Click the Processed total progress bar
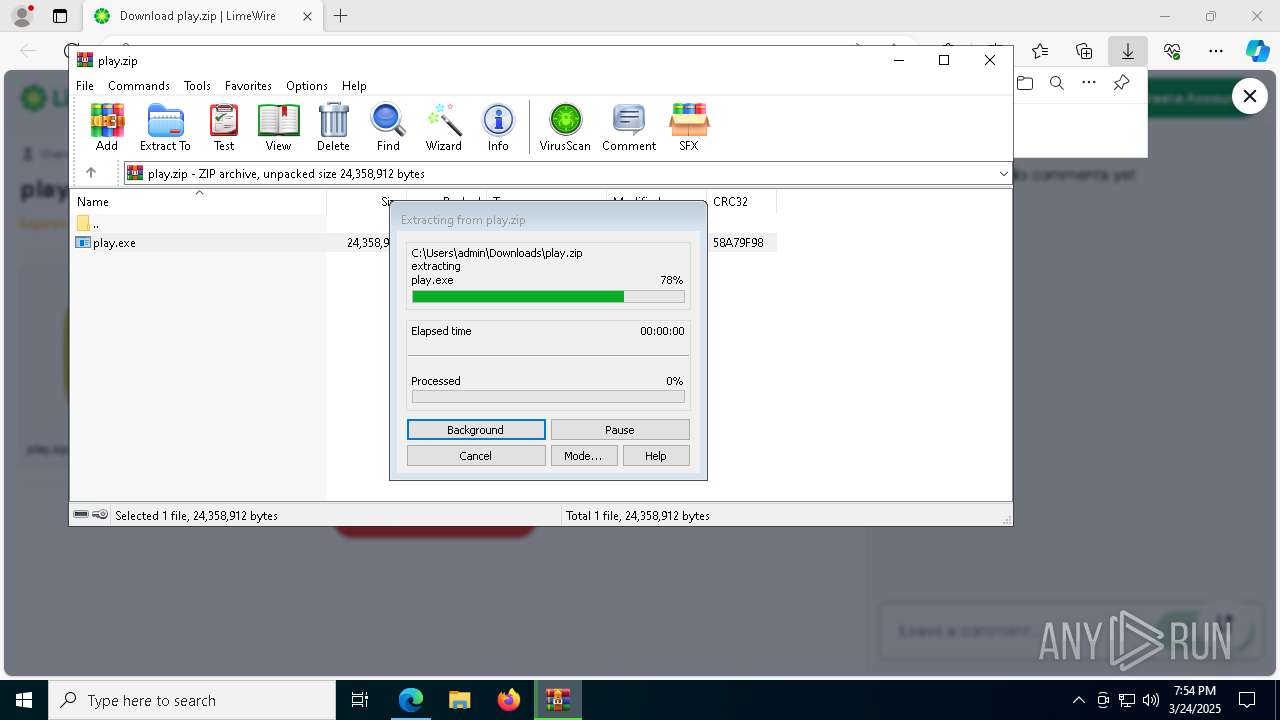 click(548, 397)
